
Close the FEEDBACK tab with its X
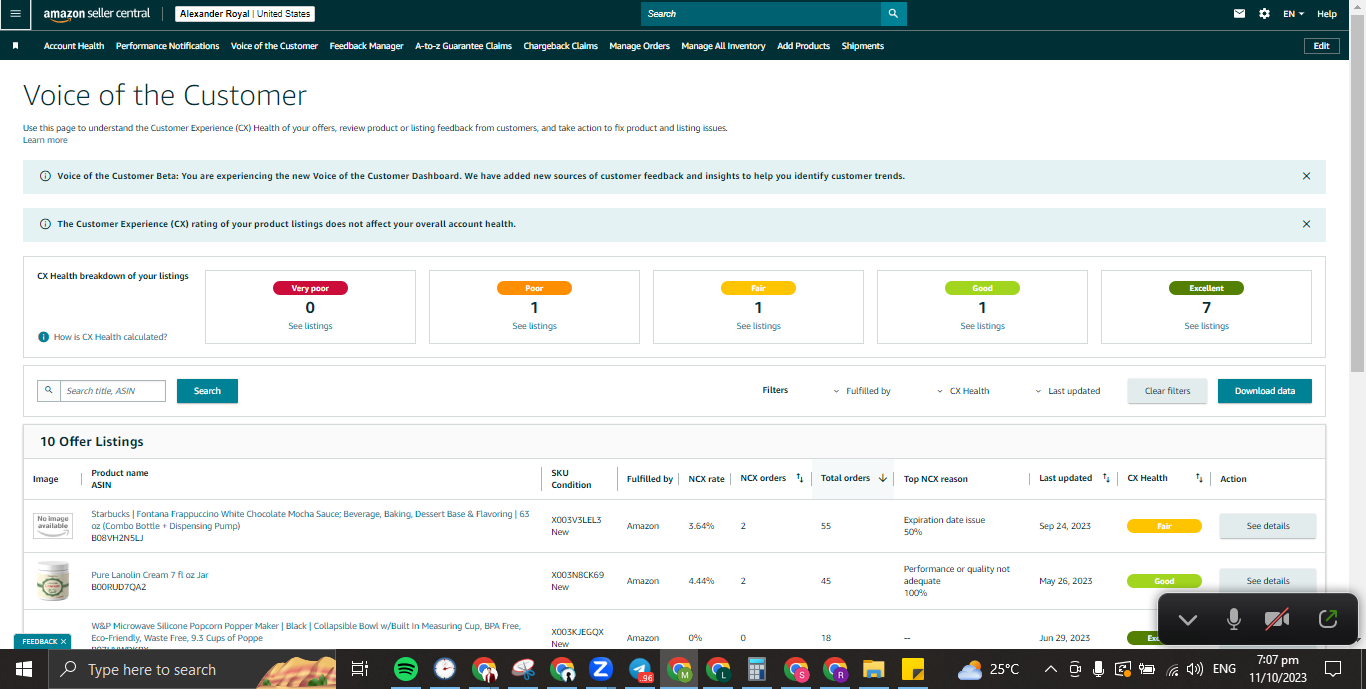(x=63, y=642)
